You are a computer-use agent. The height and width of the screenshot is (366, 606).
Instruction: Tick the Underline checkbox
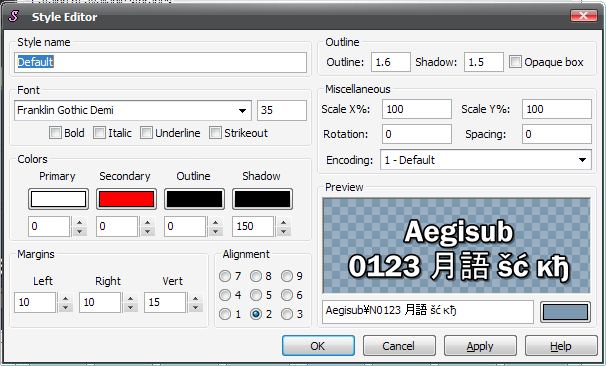click(146, 133)
